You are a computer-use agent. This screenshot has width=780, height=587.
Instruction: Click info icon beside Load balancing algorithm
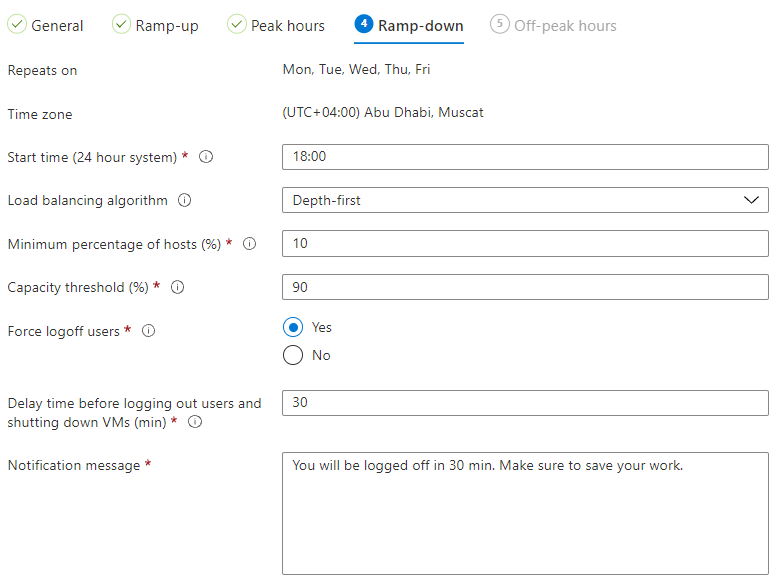click(x=184, y=200)
